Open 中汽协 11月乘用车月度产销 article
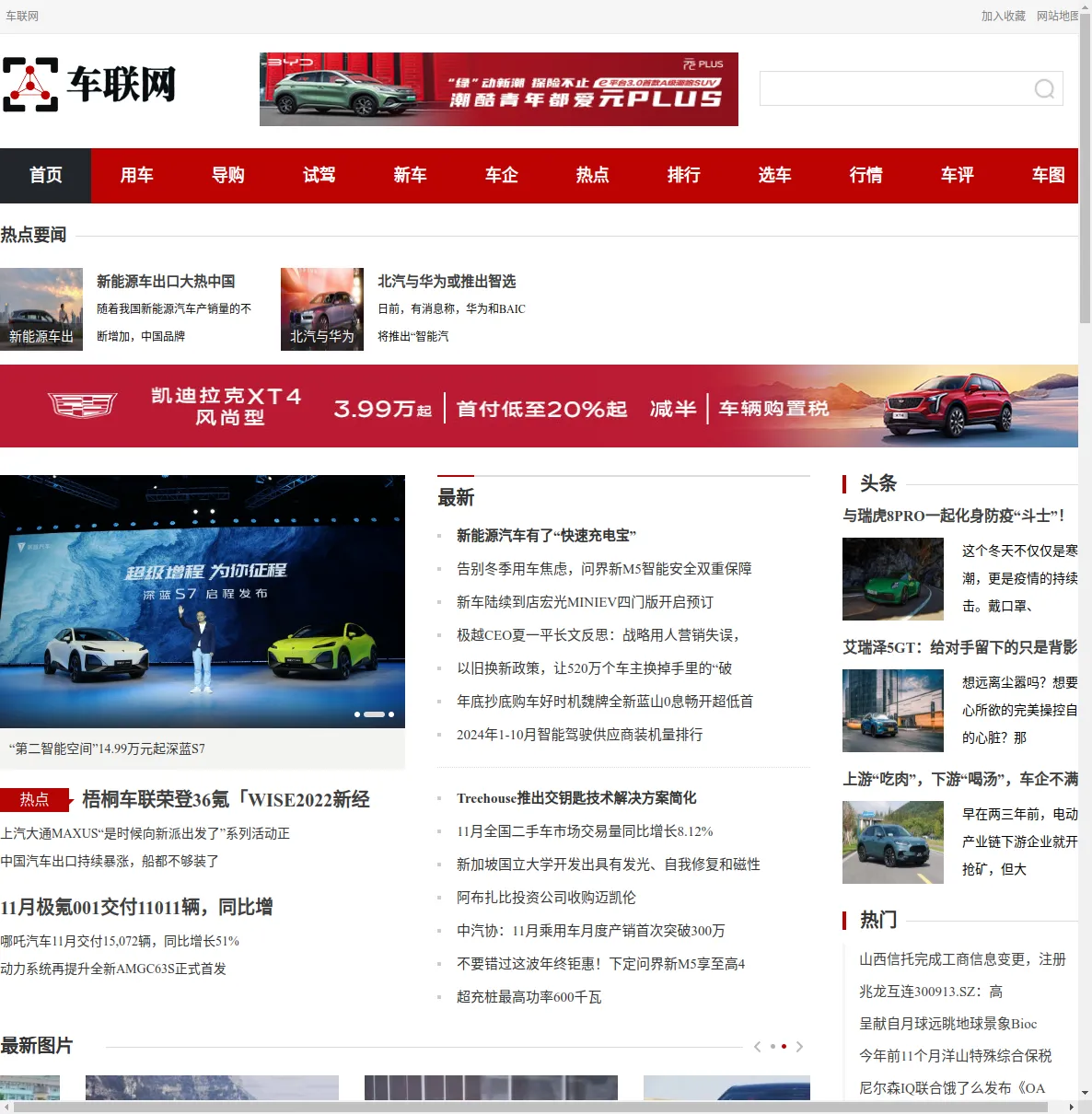 [x=591, y=931]
